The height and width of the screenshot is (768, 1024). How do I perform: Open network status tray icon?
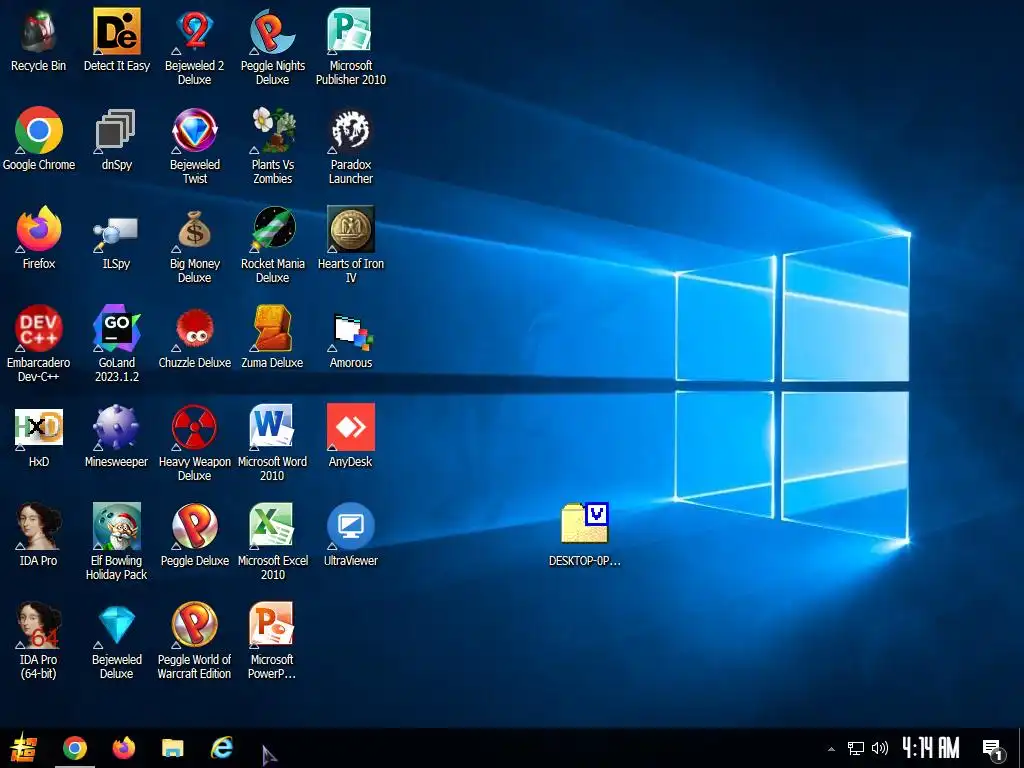point(856,748)
